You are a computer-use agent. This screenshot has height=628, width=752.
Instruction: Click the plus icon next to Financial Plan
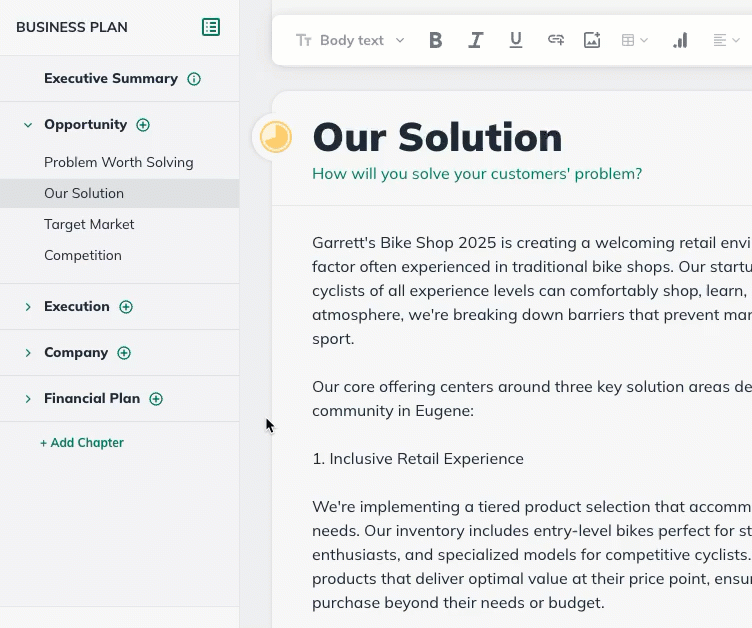156,399
